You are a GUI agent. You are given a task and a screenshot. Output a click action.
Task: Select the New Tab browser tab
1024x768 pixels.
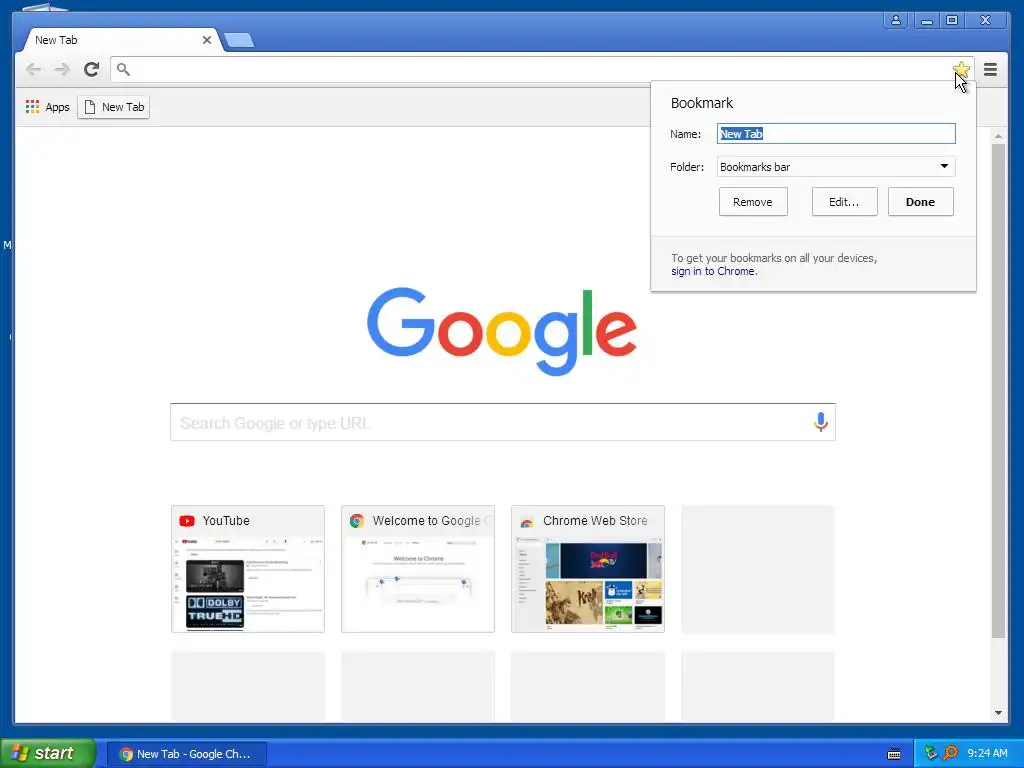[x=121, y=40]
